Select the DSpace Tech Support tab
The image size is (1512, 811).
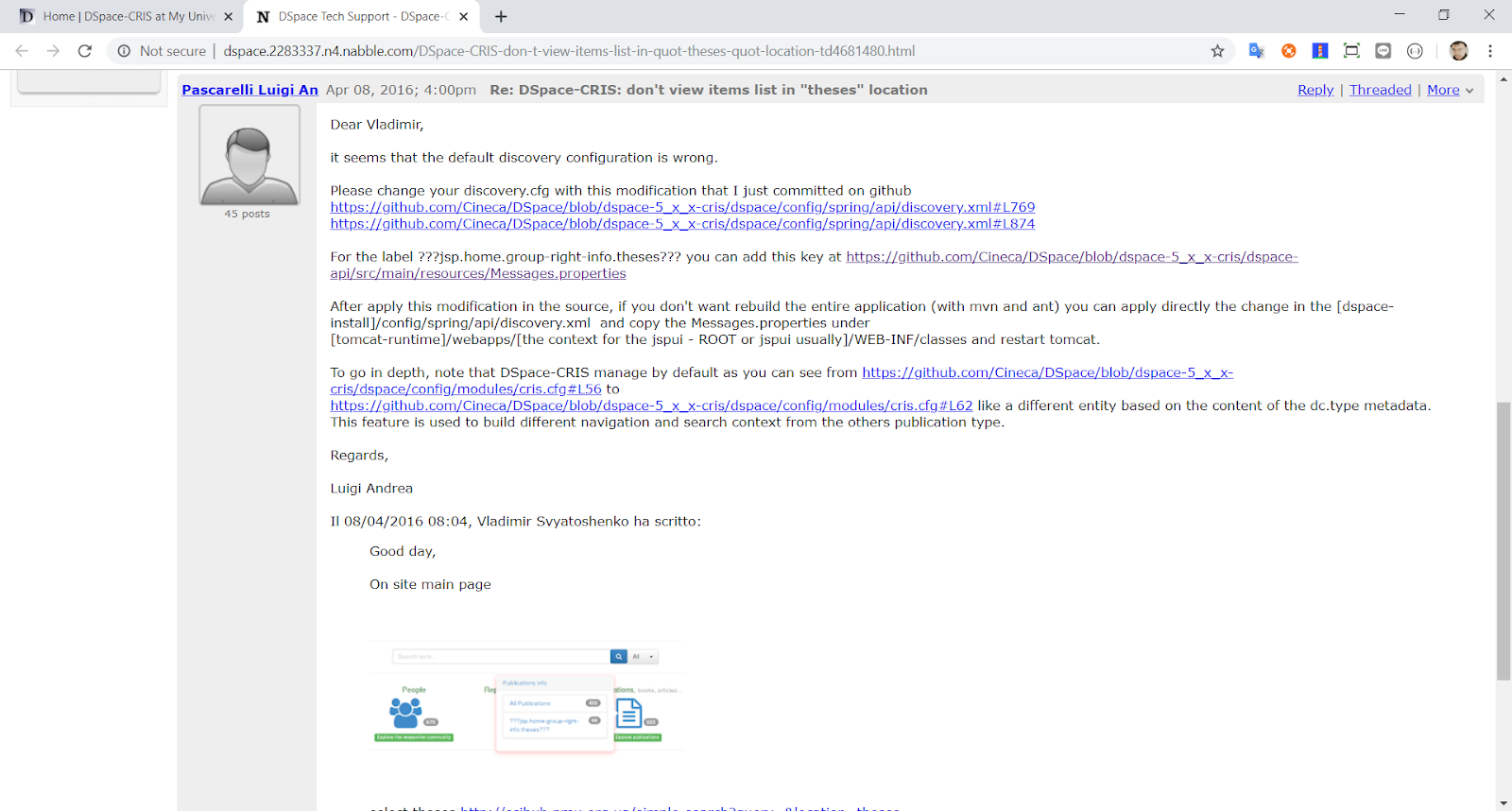pos(362,16)
